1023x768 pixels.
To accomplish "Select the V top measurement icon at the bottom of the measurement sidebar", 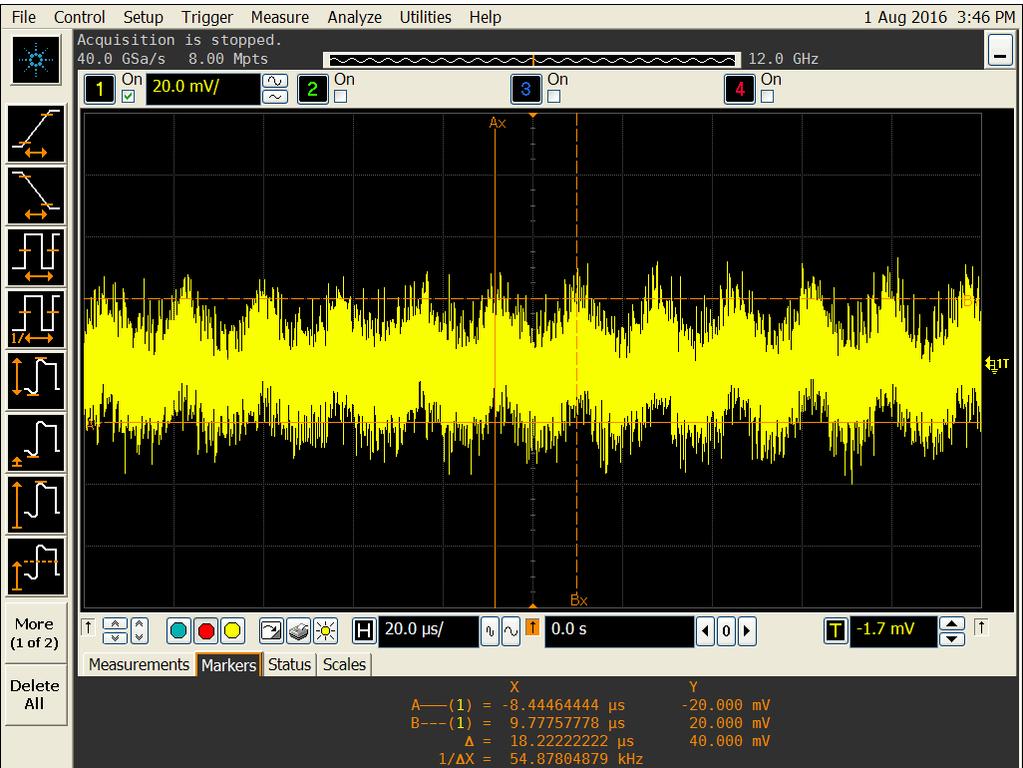I will point(37,566).
